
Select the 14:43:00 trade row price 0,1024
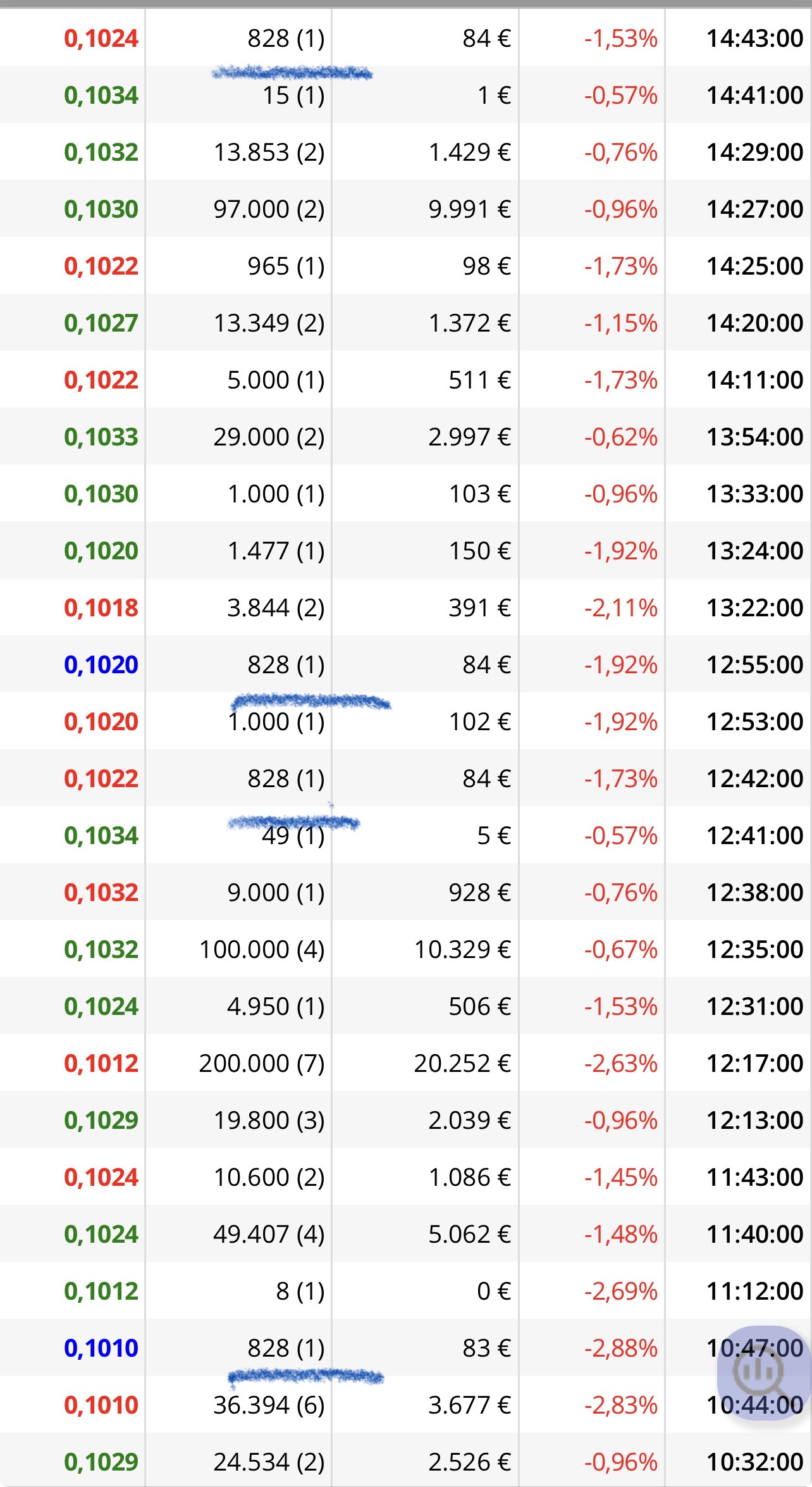[101, 39]
